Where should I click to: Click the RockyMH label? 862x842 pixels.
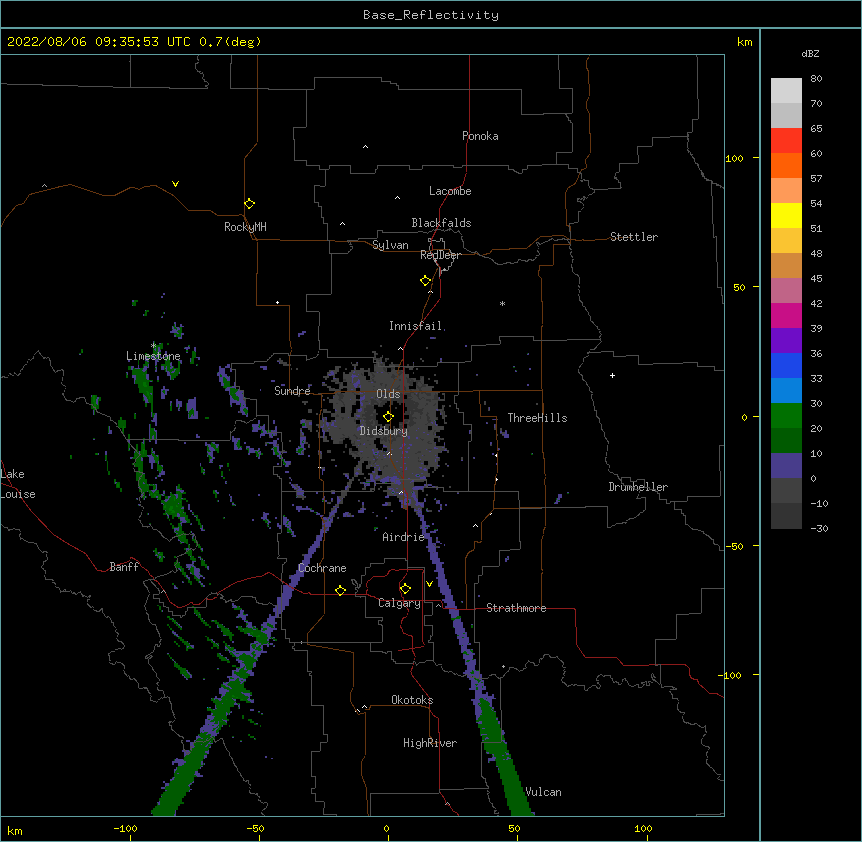point(245,227)
